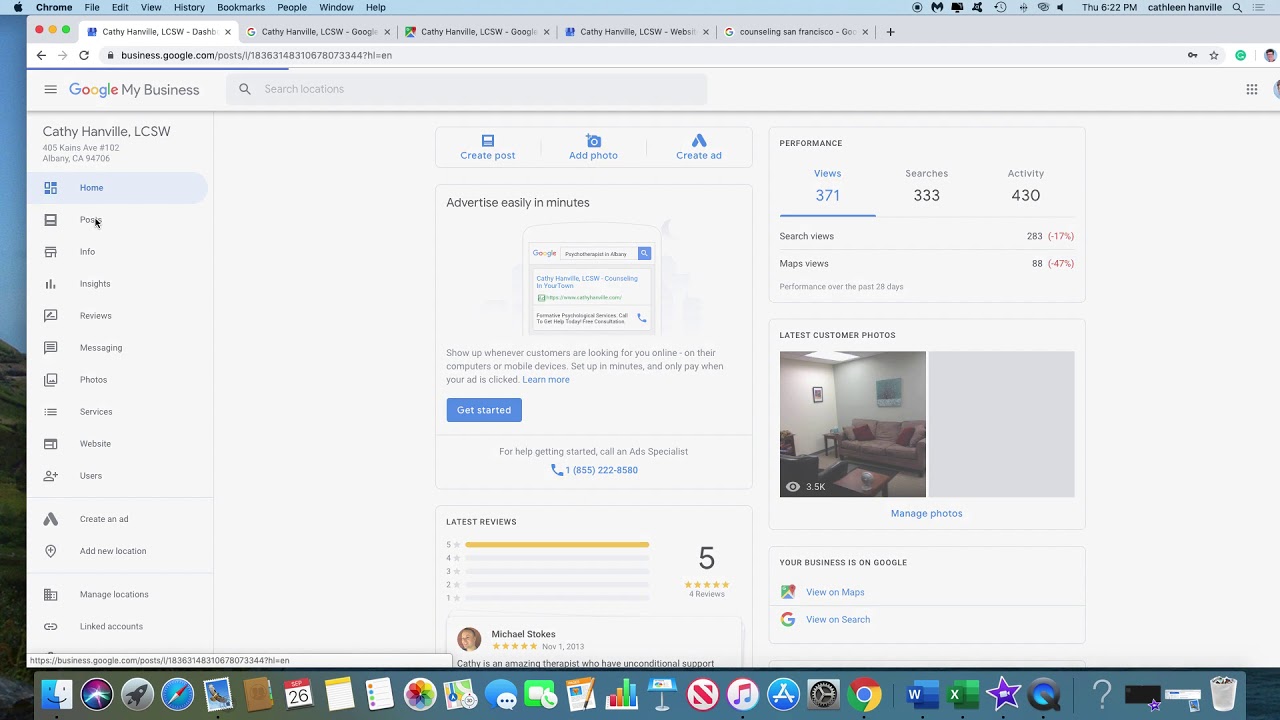The height and width of the screenshot is (720, 1280).
Task: Click the Add photo camera icon
Action: (x=593, y=141)
